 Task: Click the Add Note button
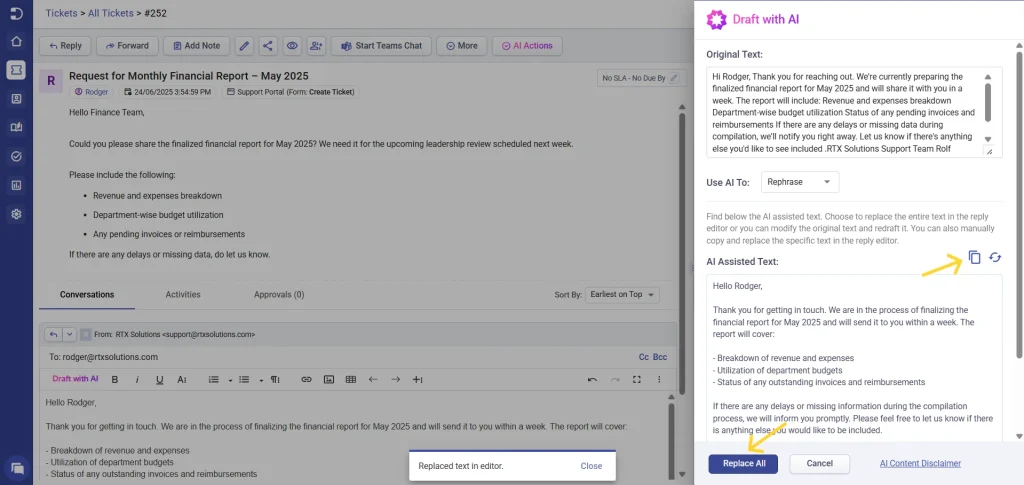197,46
